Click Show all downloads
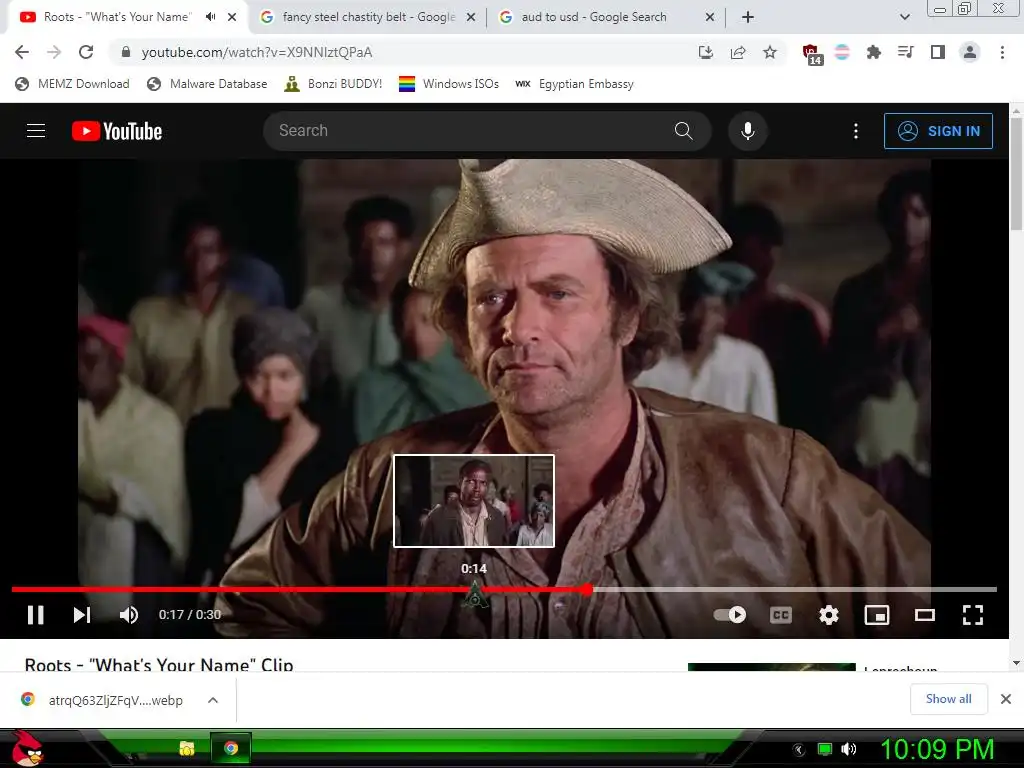Viewport: 1024px width, 768px height. (x=948, y=699)
